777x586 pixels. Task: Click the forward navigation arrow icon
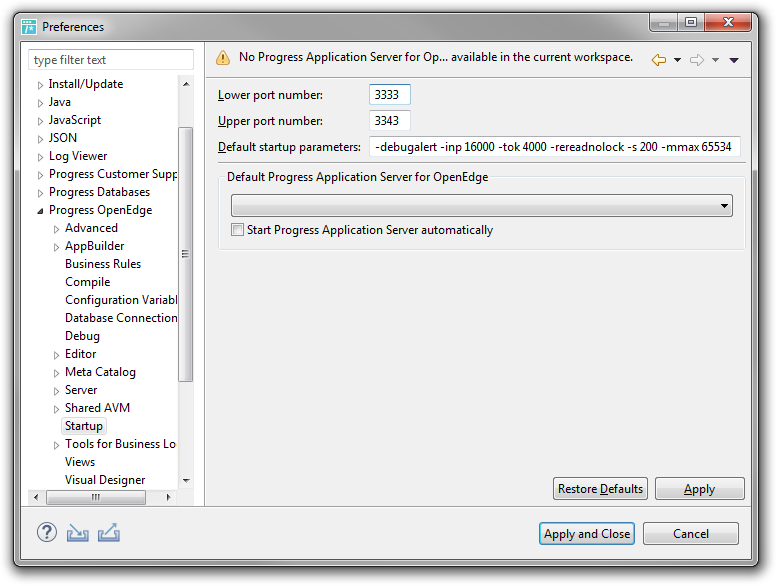pyautogui.click(x=697, y=60)
